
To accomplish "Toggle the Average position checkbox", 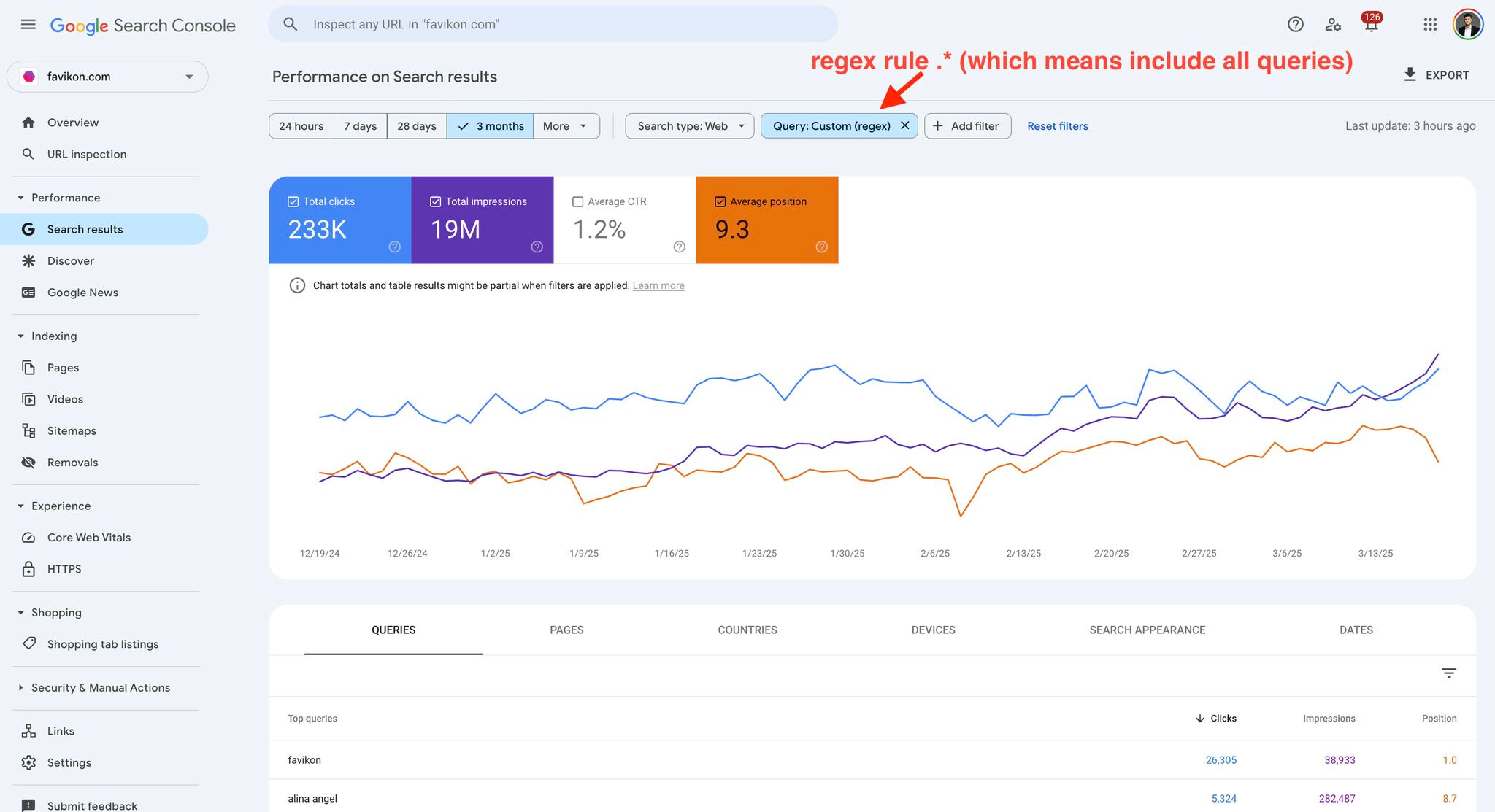I will pyautogui.click(x=720, y=202).
